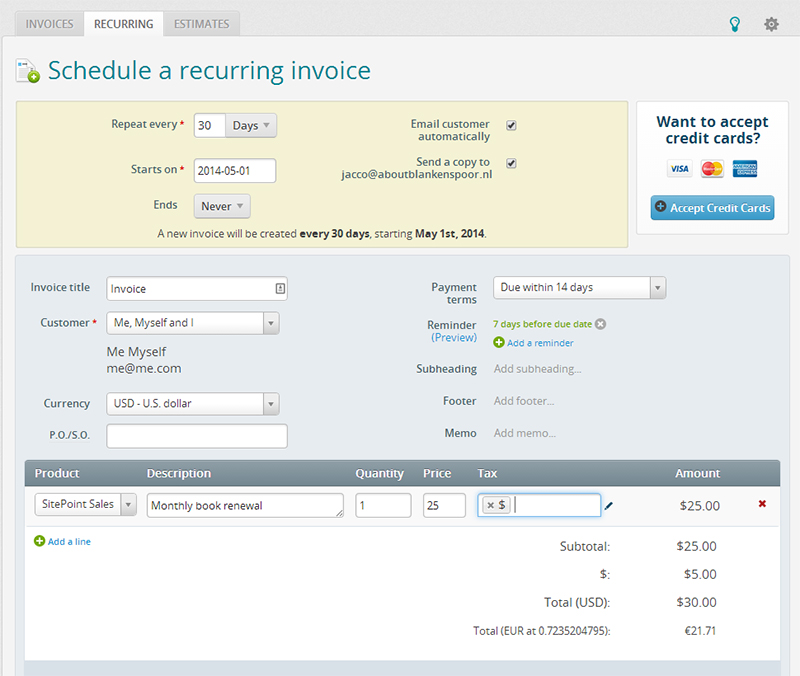Click the Visa card icon
Screen dimensions: 800x676
pos(679,169)
